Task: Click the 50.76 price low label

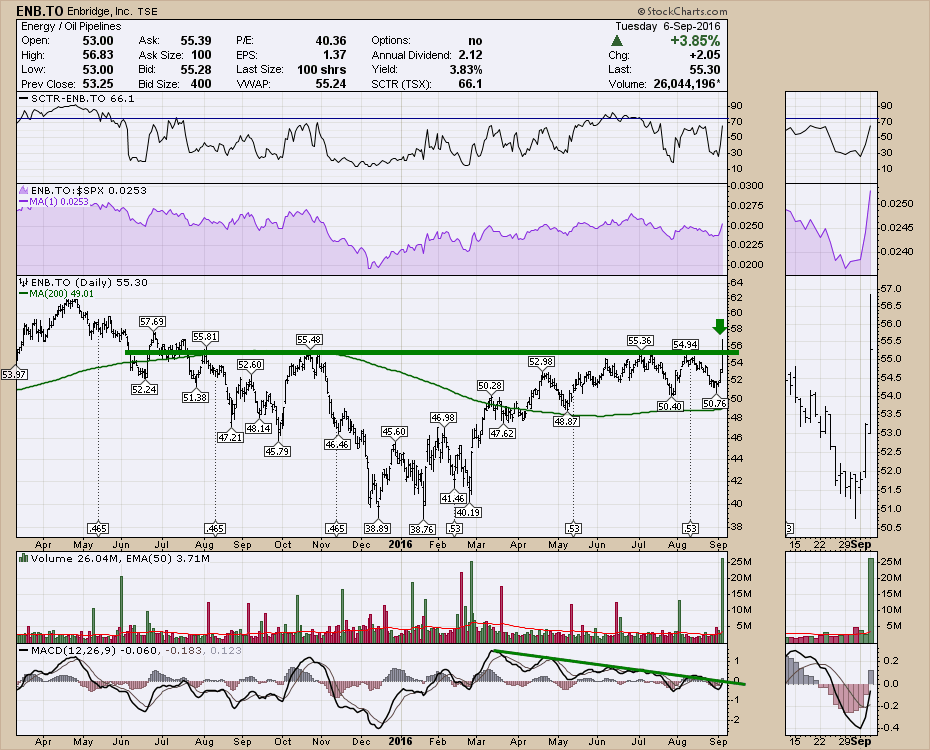Action: coord(715,403)
